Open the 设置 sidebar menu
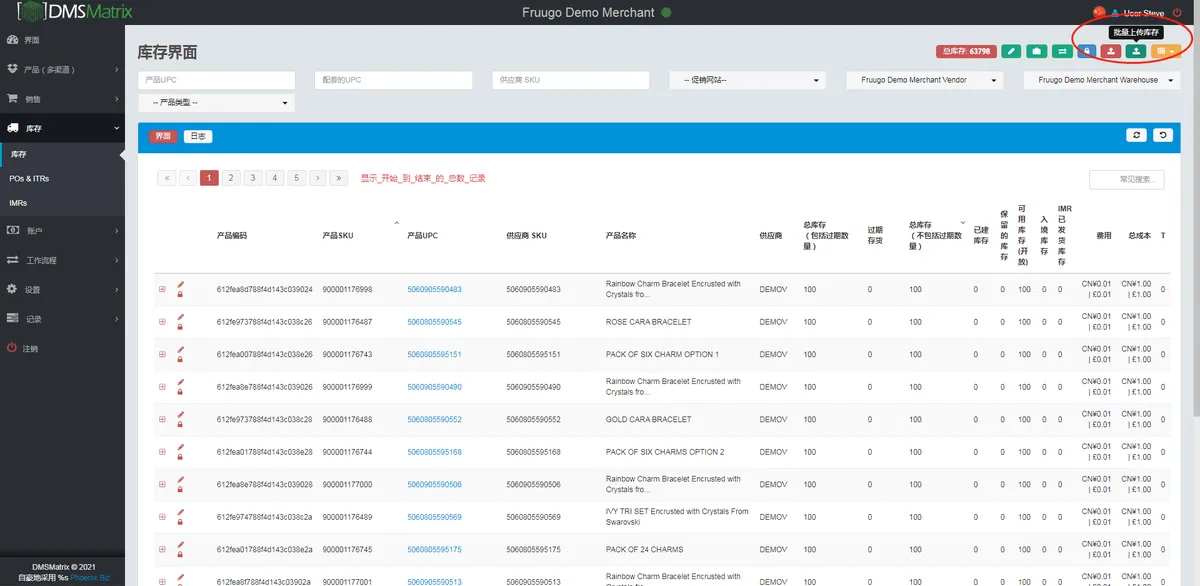The height and width of the screenshot is (586, 1200). point(62,289)
